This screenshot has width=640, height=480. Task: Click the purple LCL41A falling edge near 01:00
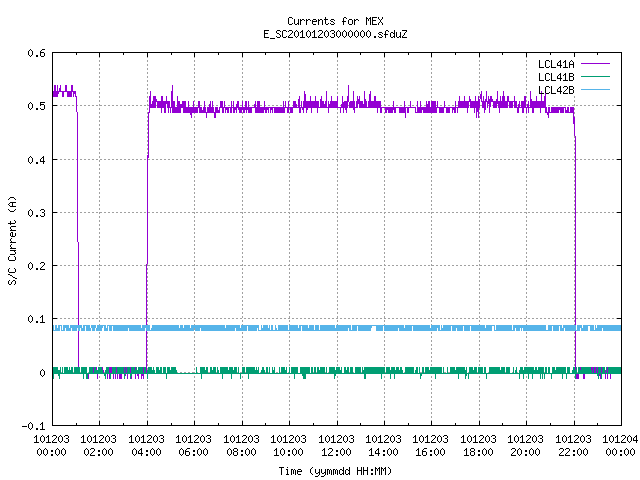(78, 233)
